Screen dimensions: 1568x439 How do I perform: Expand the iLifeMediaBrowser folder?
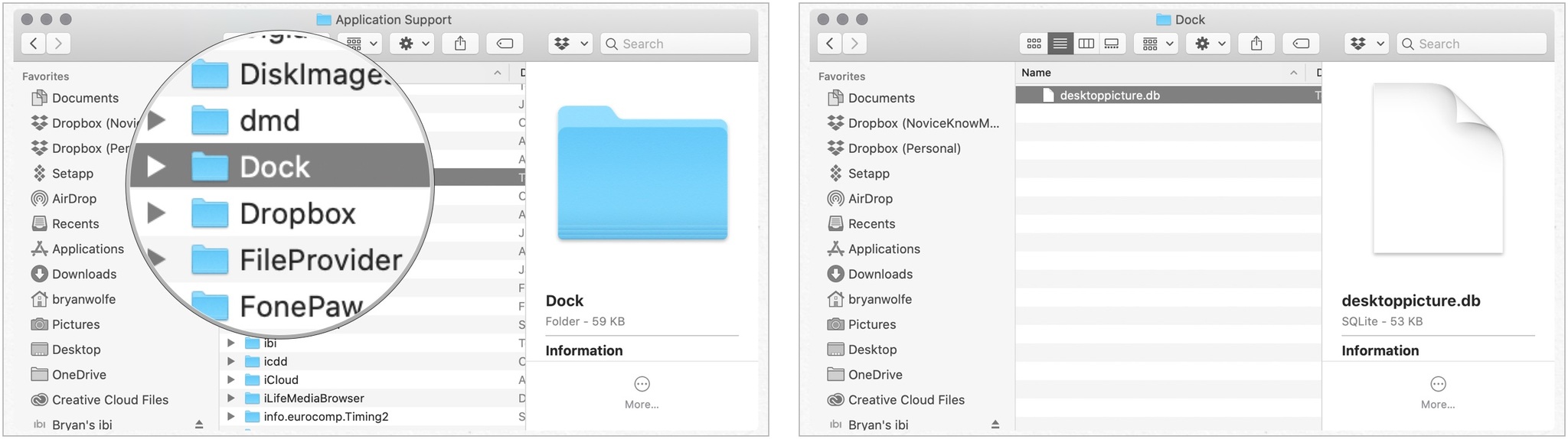coord(231,398)
